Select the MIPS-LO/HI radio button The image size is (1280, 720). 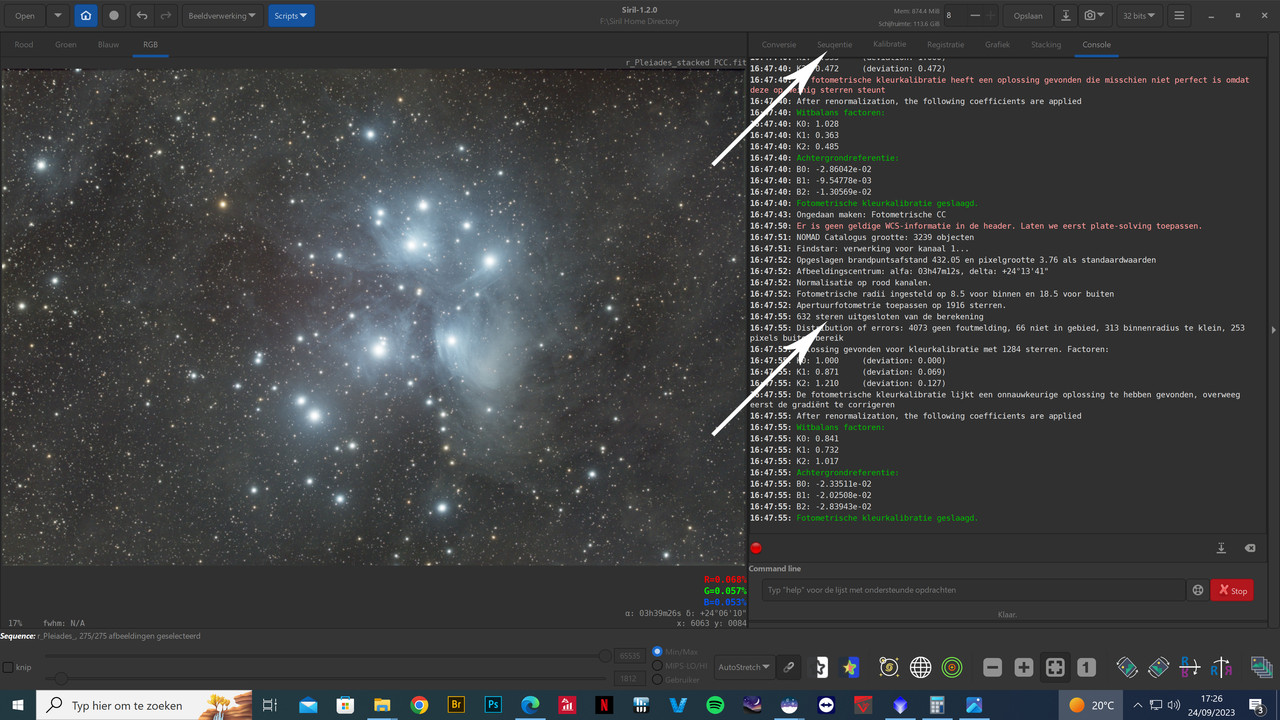657,665
